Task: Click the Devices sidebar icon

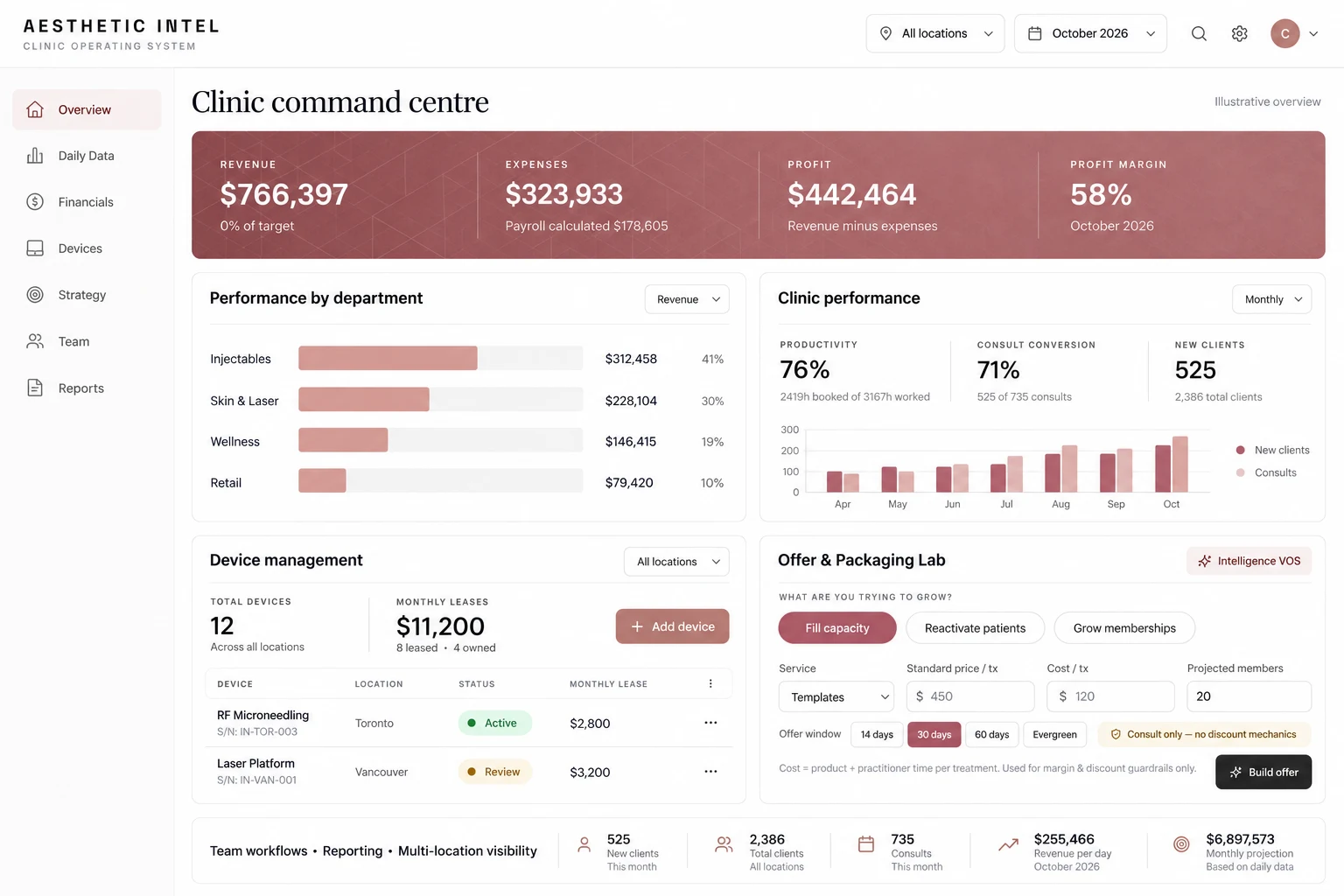Action: tap(35, 248)
